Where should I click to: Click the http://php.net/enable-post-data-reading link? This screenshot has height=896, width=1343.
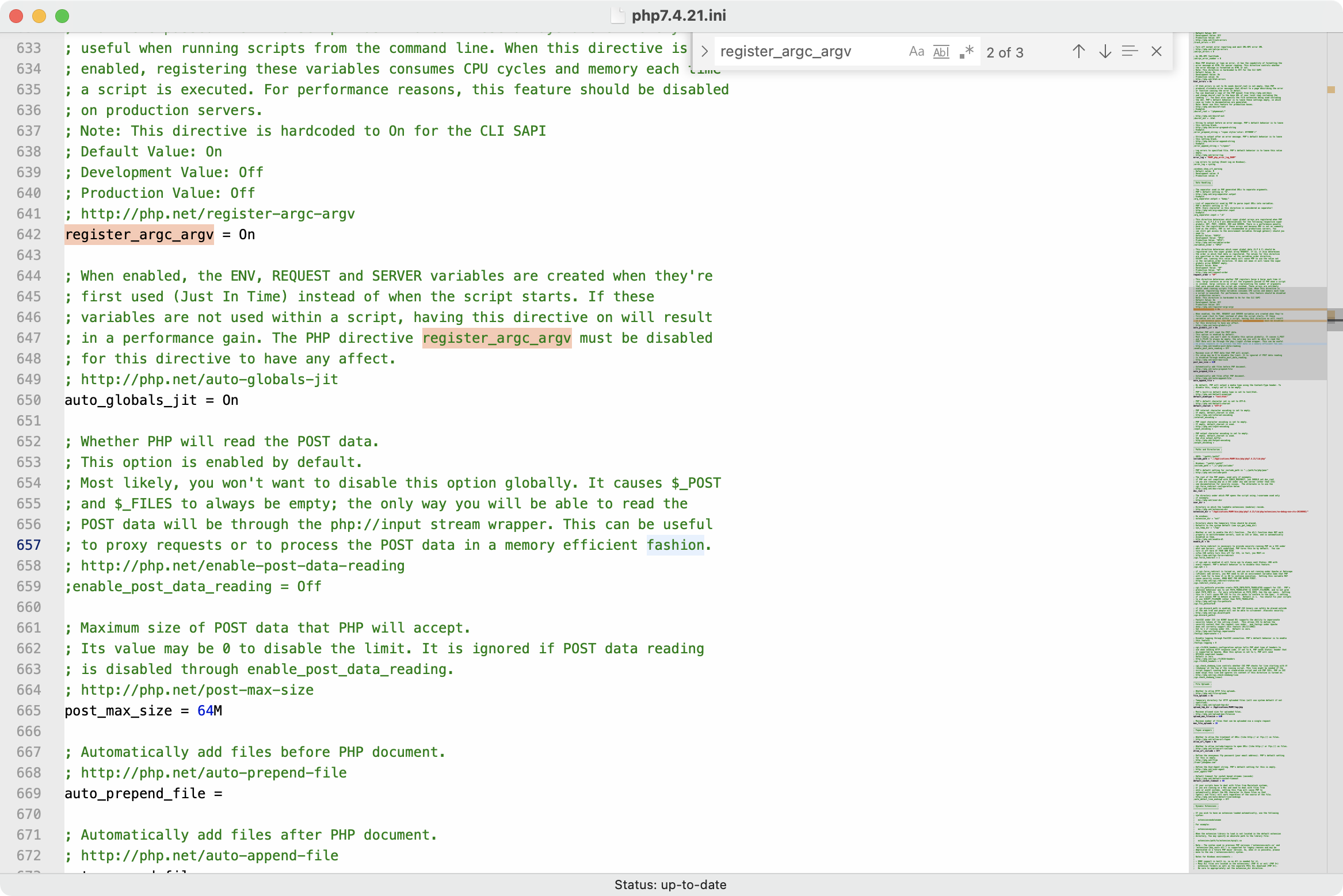click(x=243, y=566)
